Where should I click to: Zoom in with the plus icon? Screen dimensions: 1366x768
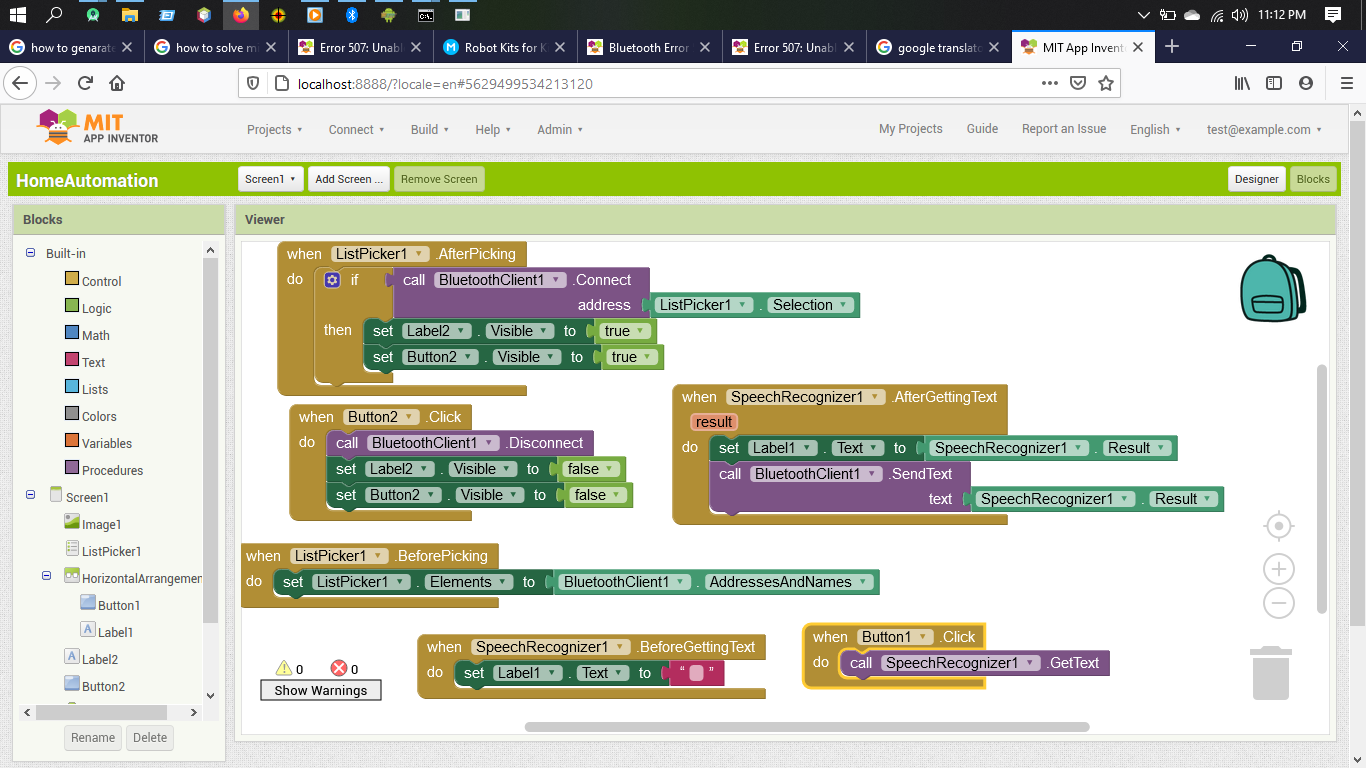[x=1278, y=570]
